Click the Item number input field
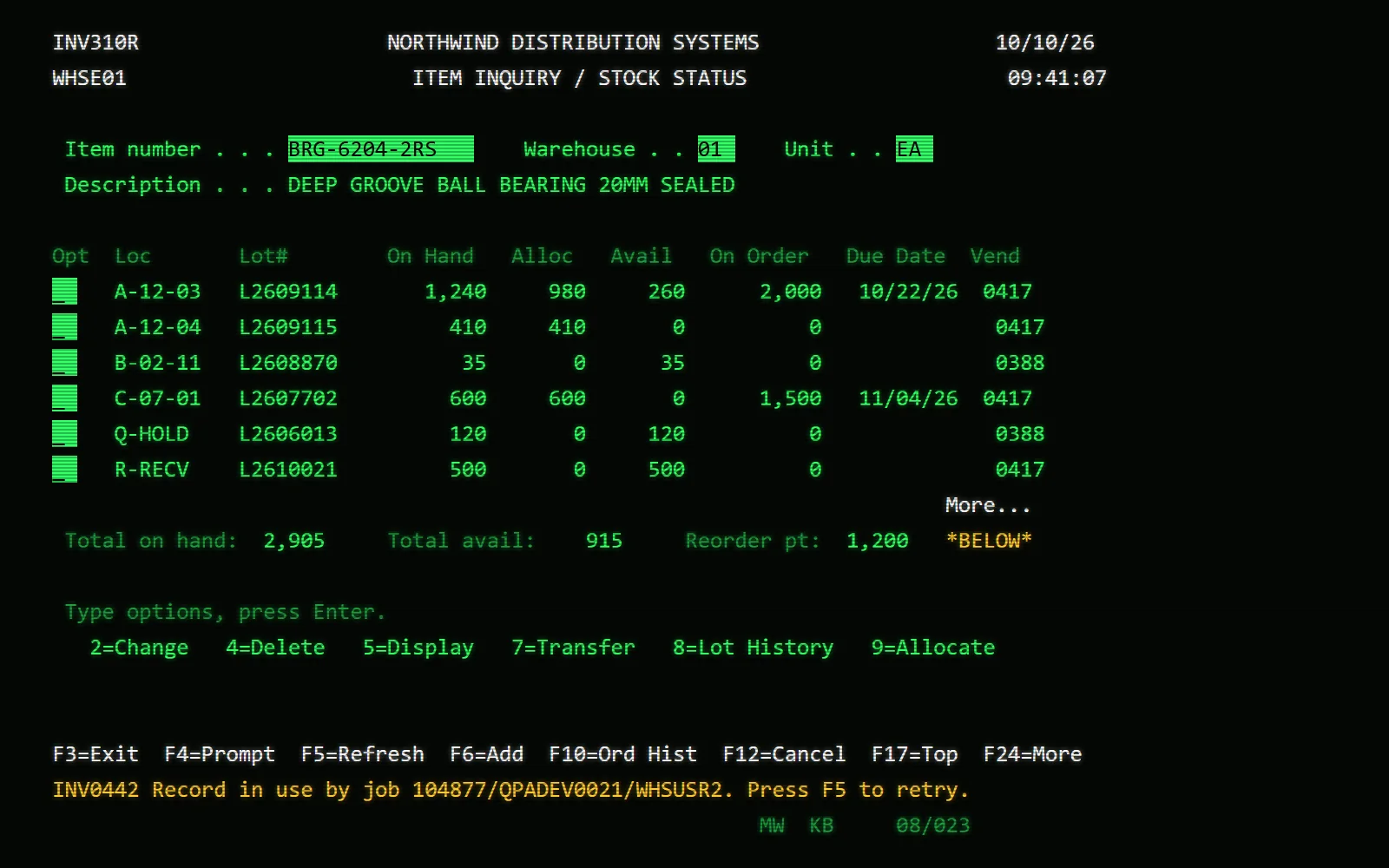 click(380, 149)
